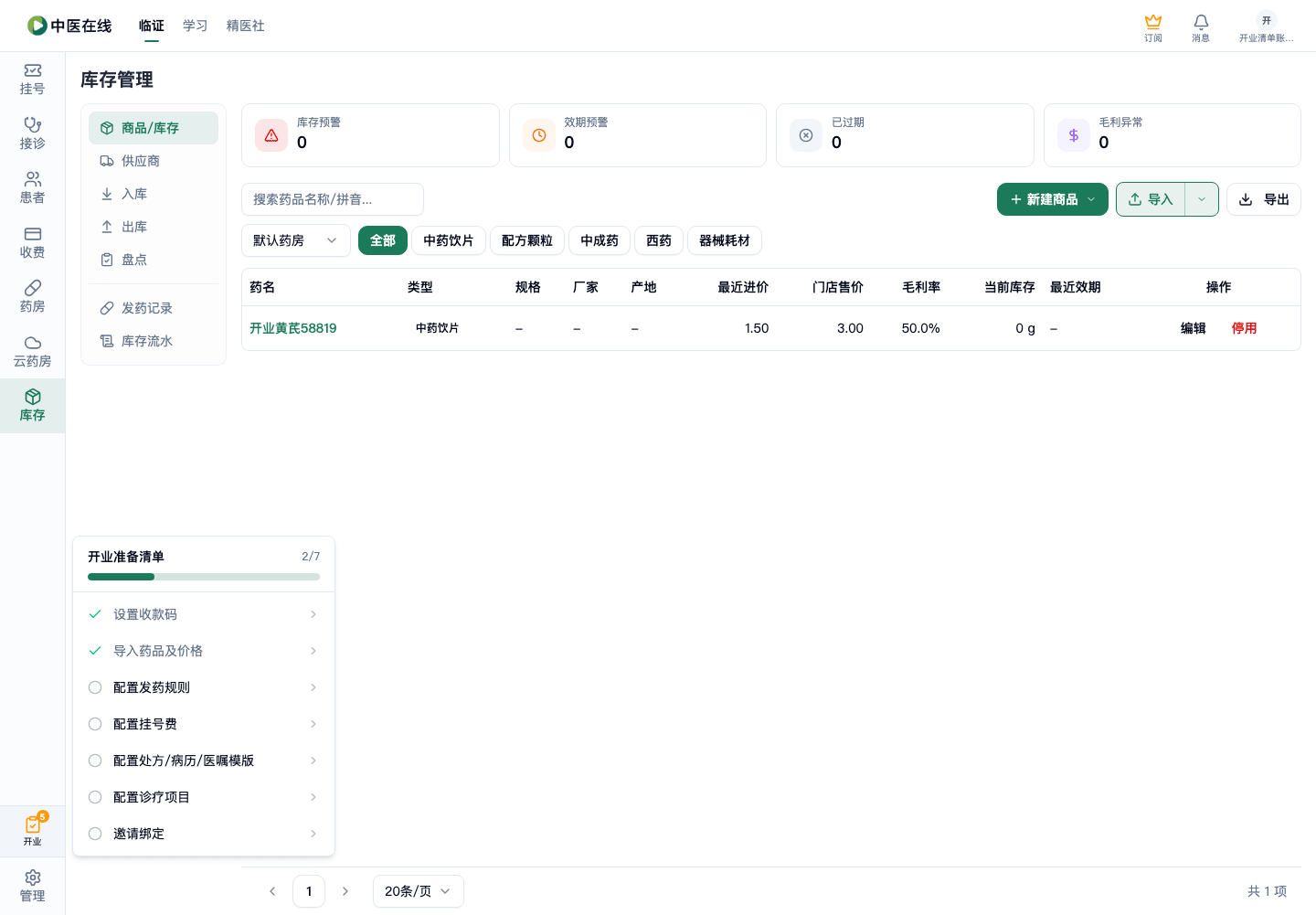Open 云药房 cloud pharmacy

pyautogui.click(x=32, y=351)
